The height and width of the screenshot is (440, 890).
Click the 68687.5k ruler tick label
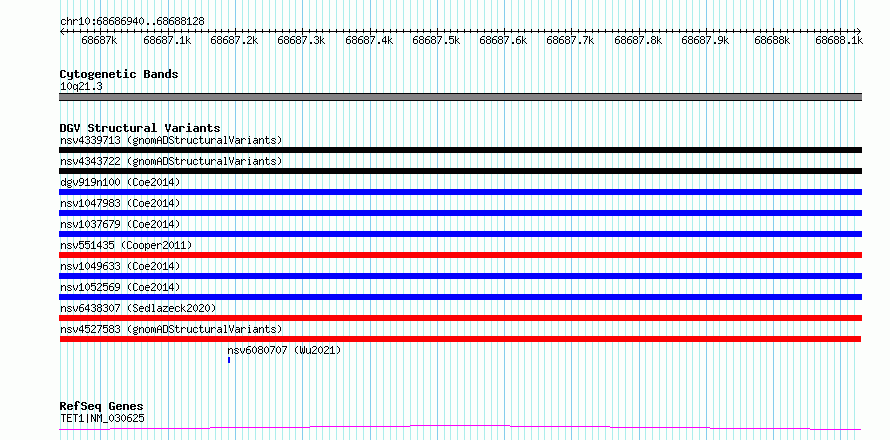pos(436,40)
